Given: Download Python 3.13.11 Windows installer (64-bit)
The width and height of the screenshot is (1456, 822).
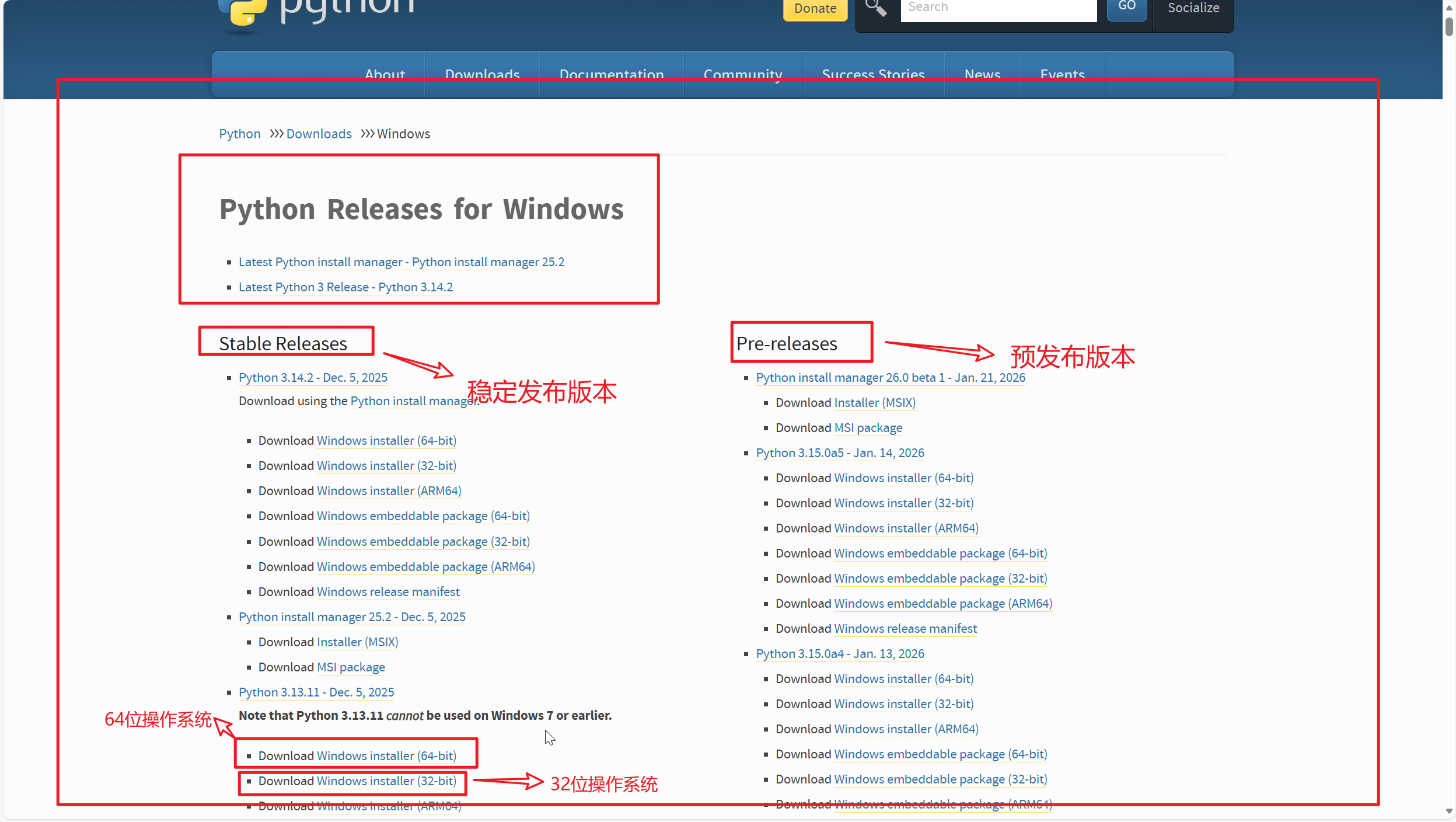Looking at the screenshot, I should 386,756.
